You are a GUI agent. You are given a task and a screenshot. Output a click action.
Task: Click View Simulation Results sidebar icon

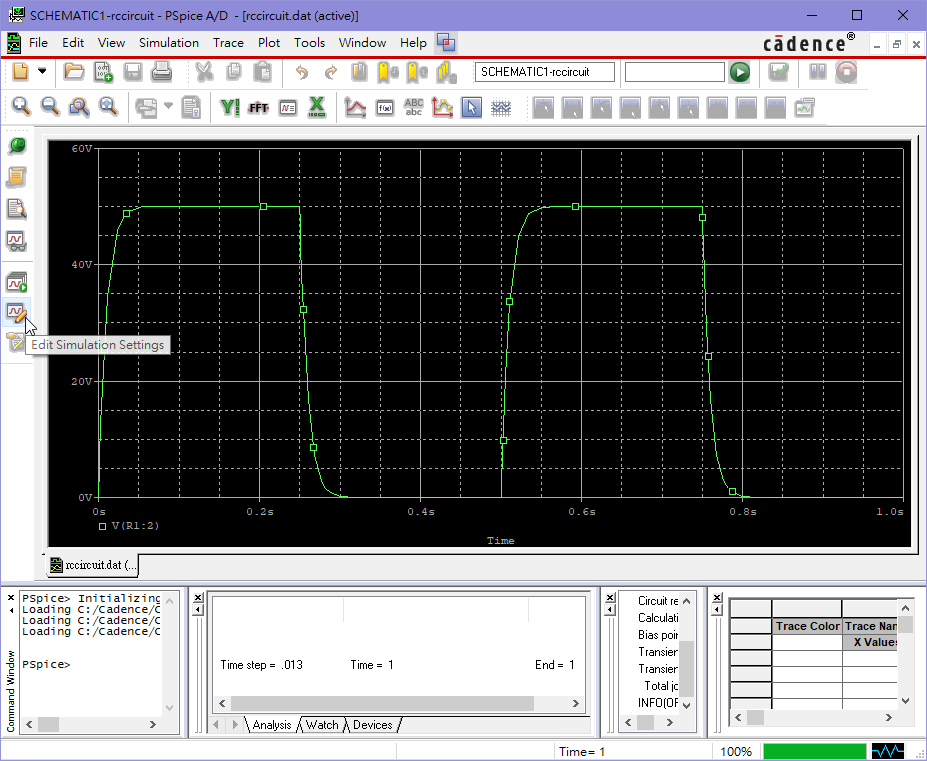16,241
